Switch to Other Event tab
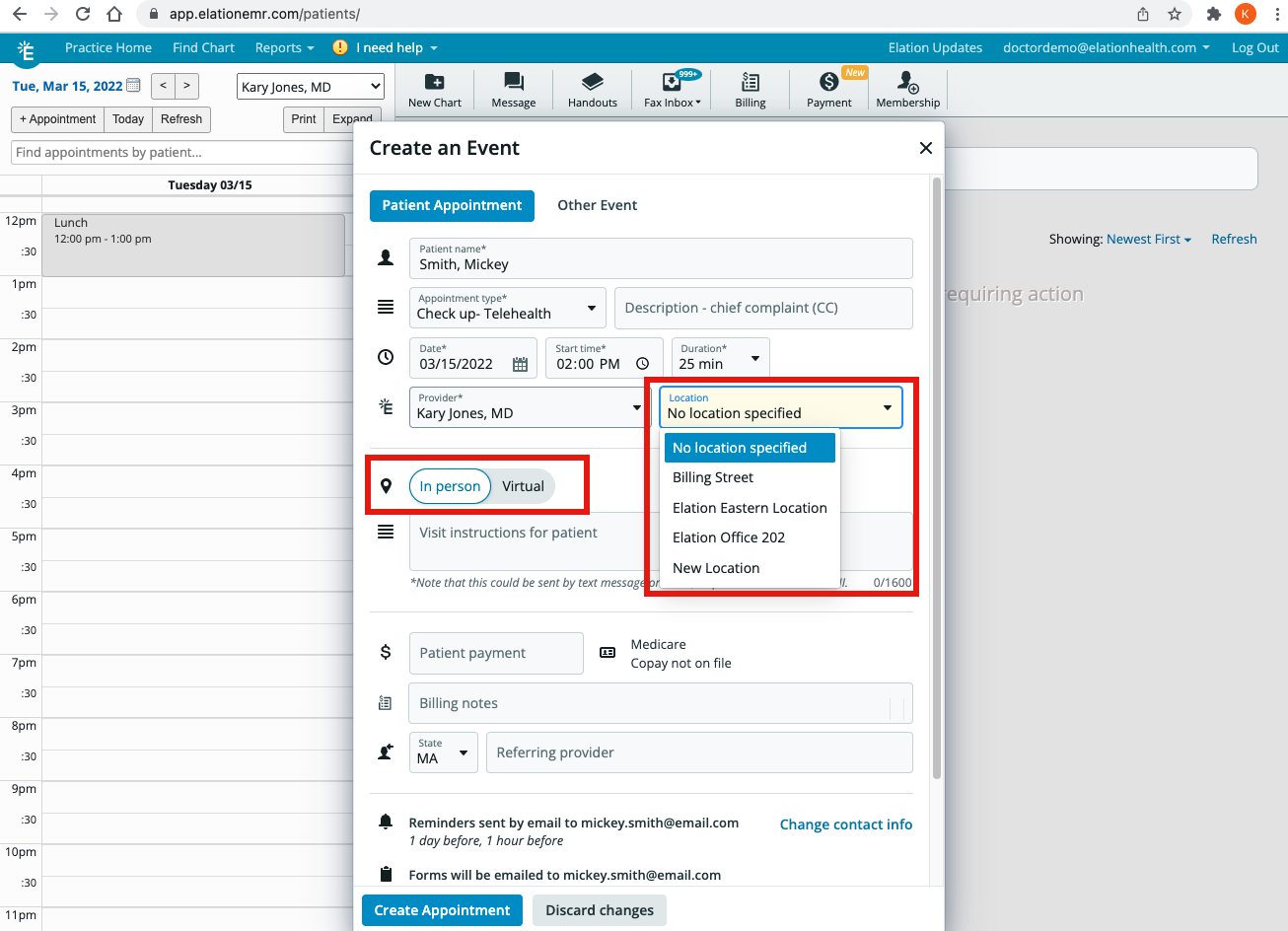 click(597, 205)
